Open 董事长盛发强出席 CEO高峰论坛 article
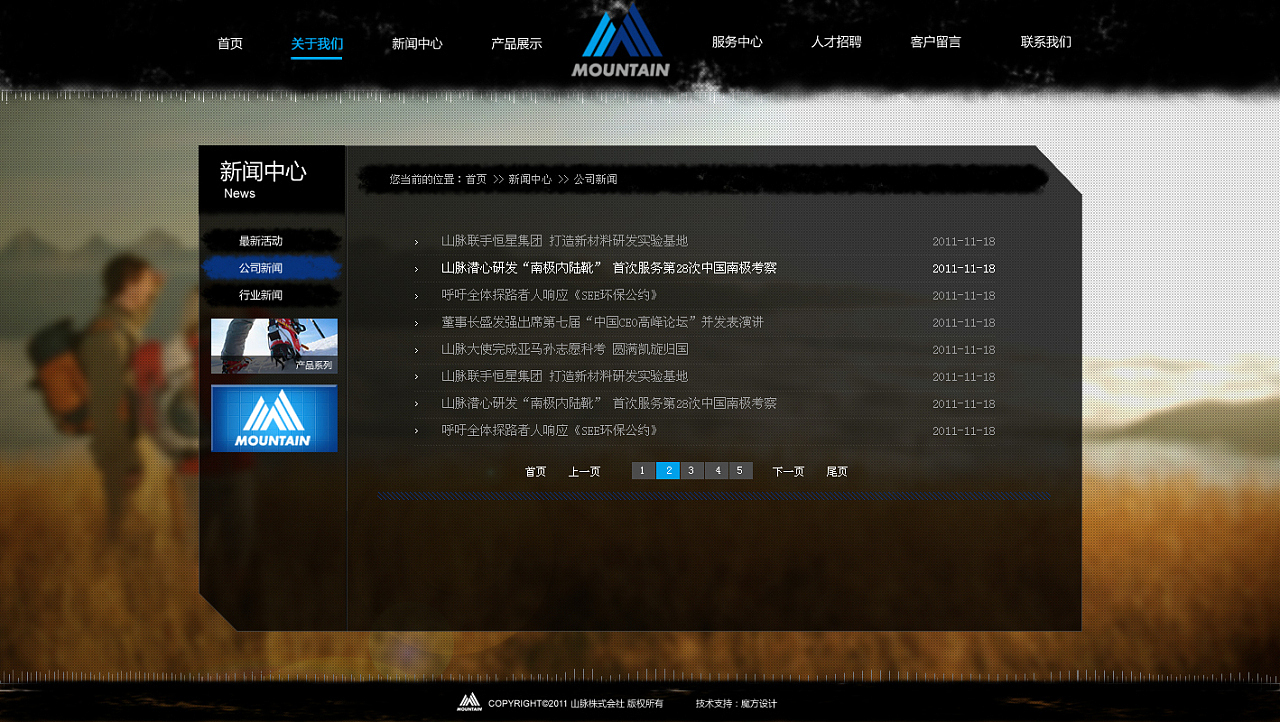The width and height of the screenshot is (1280, 722). [602, 322]
